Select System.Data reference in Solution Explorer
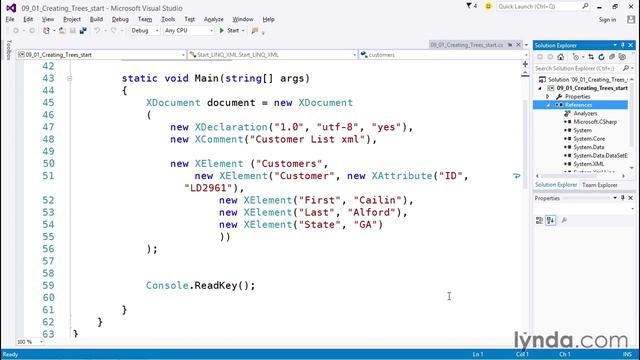Image resolution: width=640 pixels, height=360 pixels. pyautogui.click(x=589, y=147)
